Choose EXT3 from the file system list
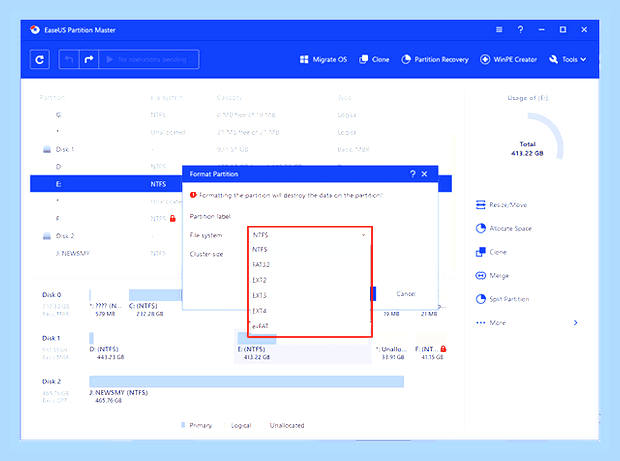The image size is (620, 461). 309,295
